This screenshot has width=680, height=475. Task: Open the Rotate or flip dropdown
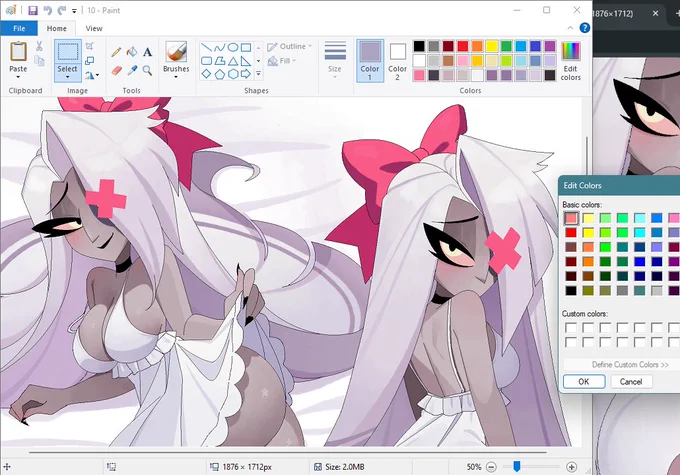(x=92, y=75)
